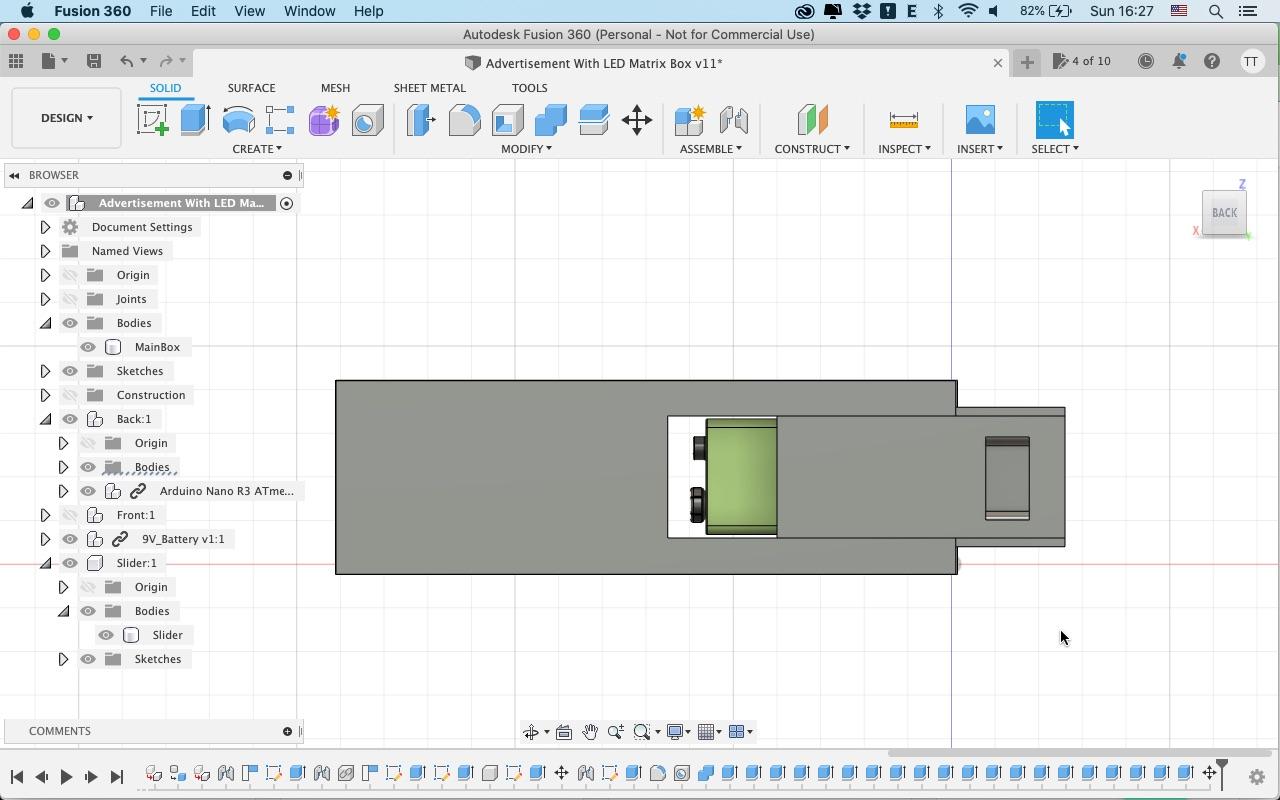1280x800 pixels.
Task: Open the timeline settings gear
Action: pos(1257,777)
